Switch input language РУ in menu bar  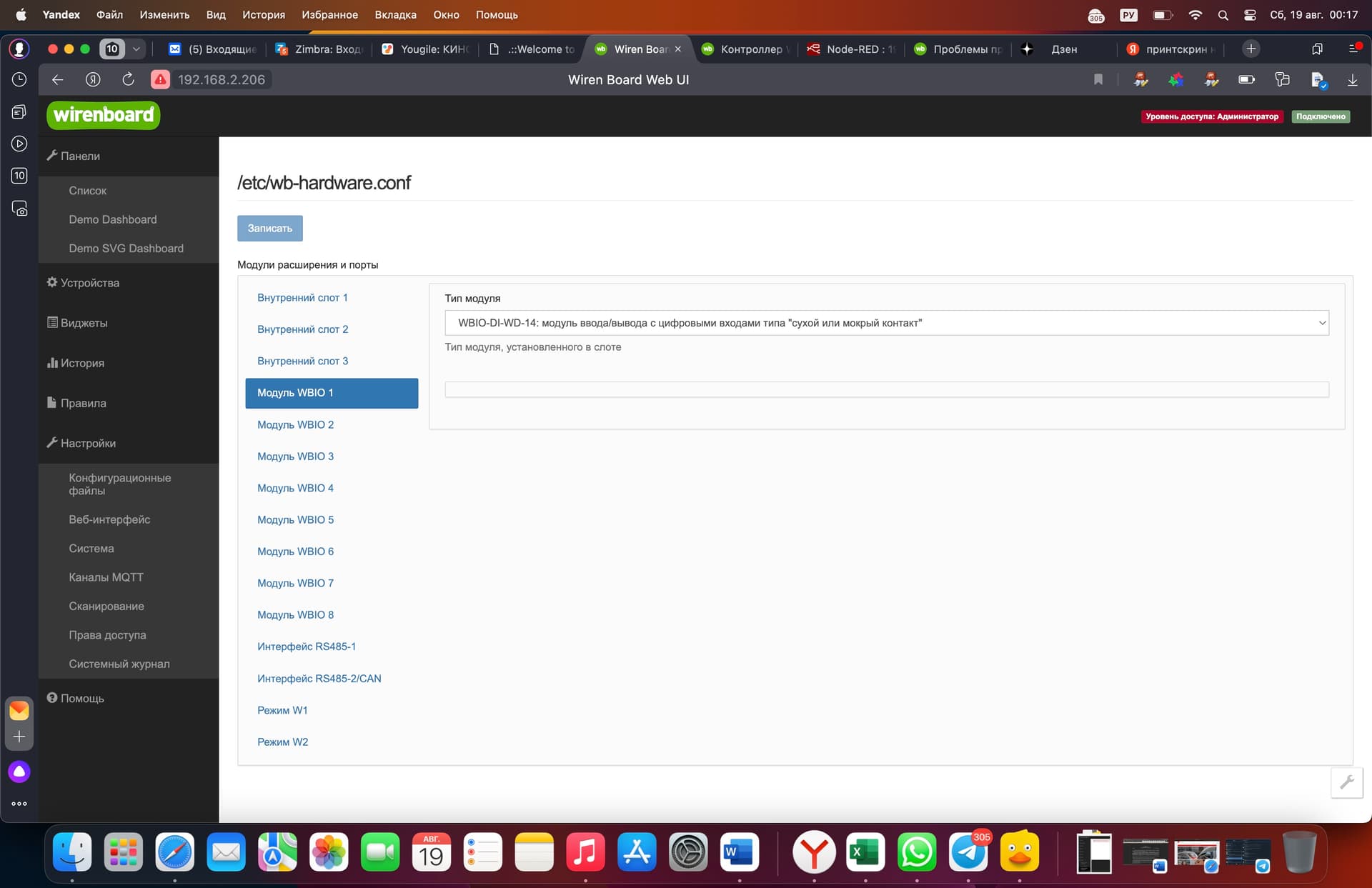(x=1129, y=15)
